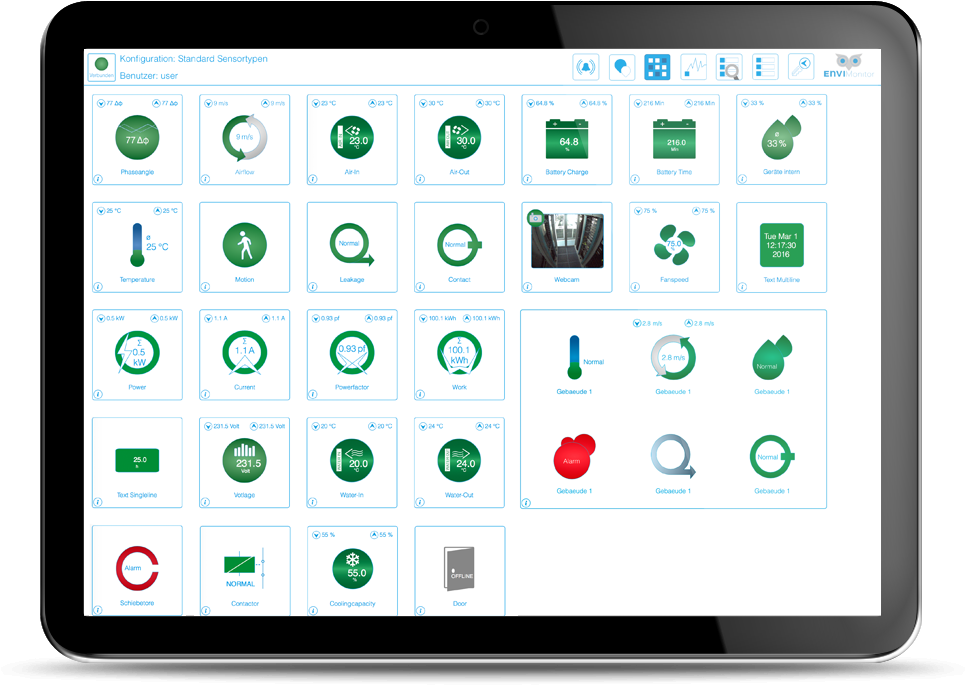Click the Gebaeude 1 thermometer sensor
965x685 pixels.
click(574, 357)
